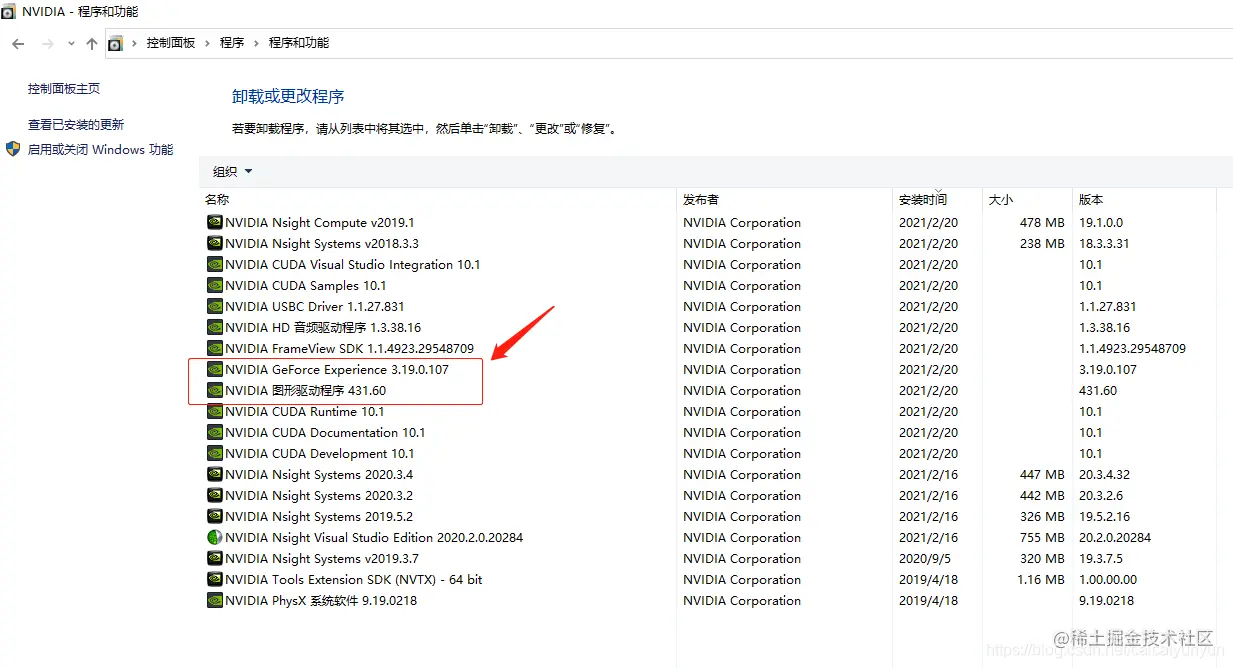Click 程序和功能 in the breadcrumb

click(x=299, y=43)
